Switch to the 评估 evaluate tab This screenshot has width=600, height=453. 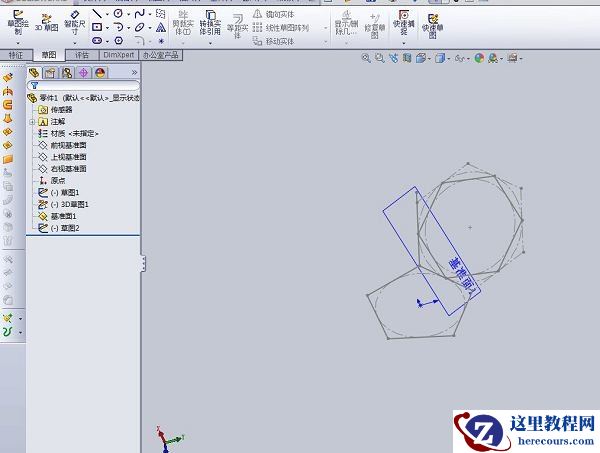click(x=81, y=54)
